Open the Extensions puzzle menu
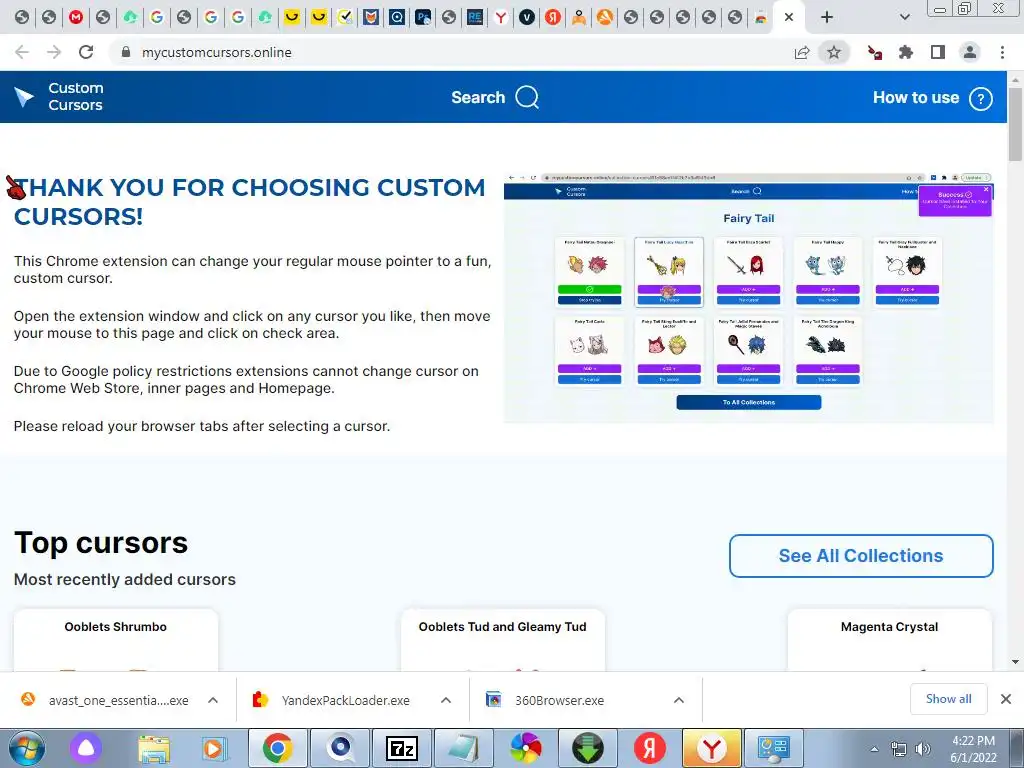1024x768 pixels. [x=906, y=52]
